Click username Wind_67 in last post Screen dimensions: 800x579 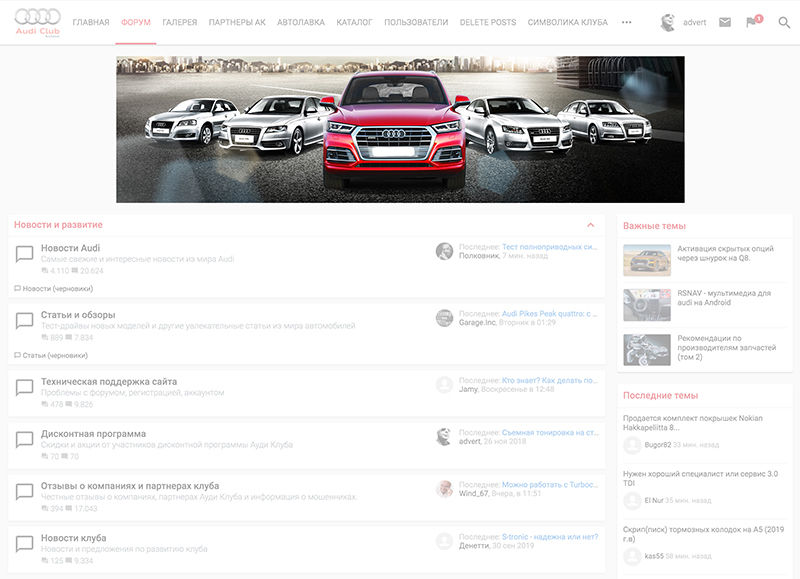[x=474, y=493]
